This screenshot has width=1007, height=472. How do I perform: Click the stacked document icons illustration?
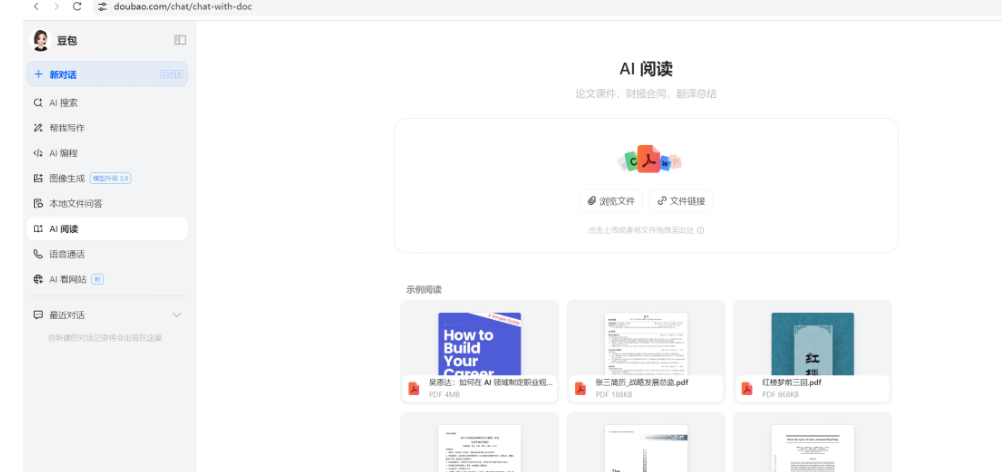(x=649, y=160)
